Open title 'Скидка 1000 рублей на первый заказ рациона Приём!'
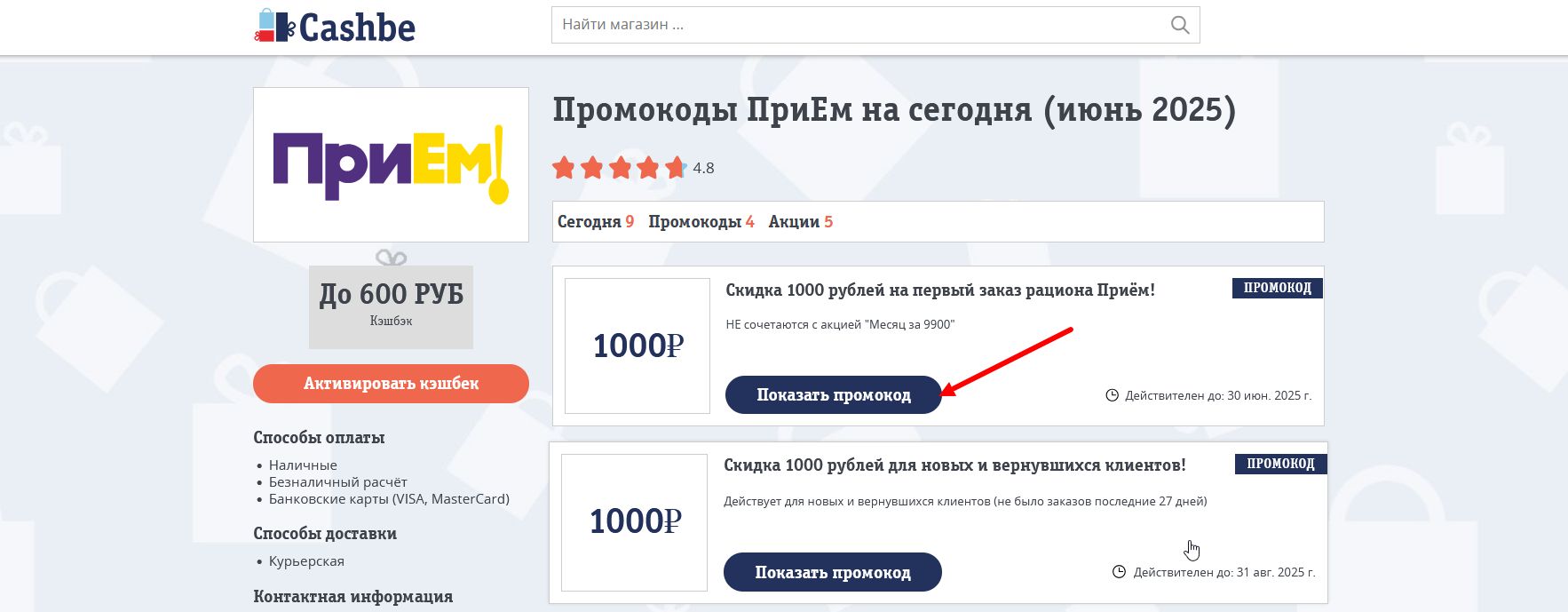1568x612 pixels. tap(940, 290)
